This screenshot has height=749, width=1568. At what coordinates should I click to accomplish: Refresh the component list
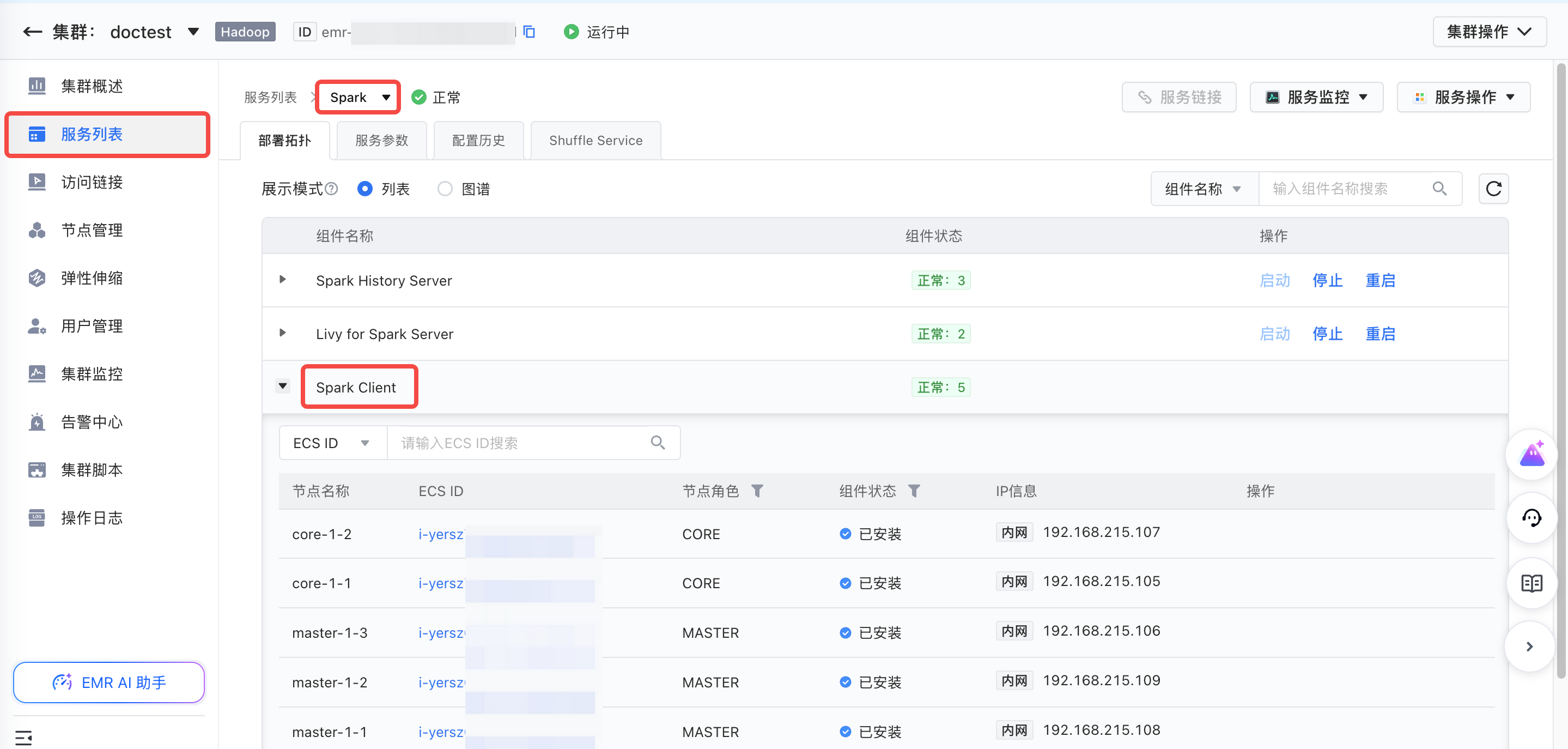[x=1493, y=189]
